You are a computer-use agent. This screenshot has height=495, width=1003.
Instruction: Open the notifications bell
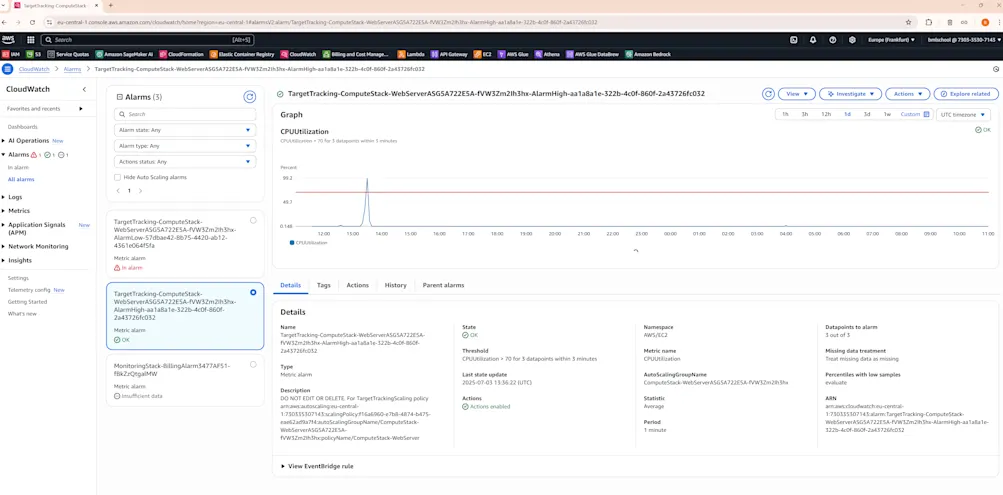tap(813, 40)
